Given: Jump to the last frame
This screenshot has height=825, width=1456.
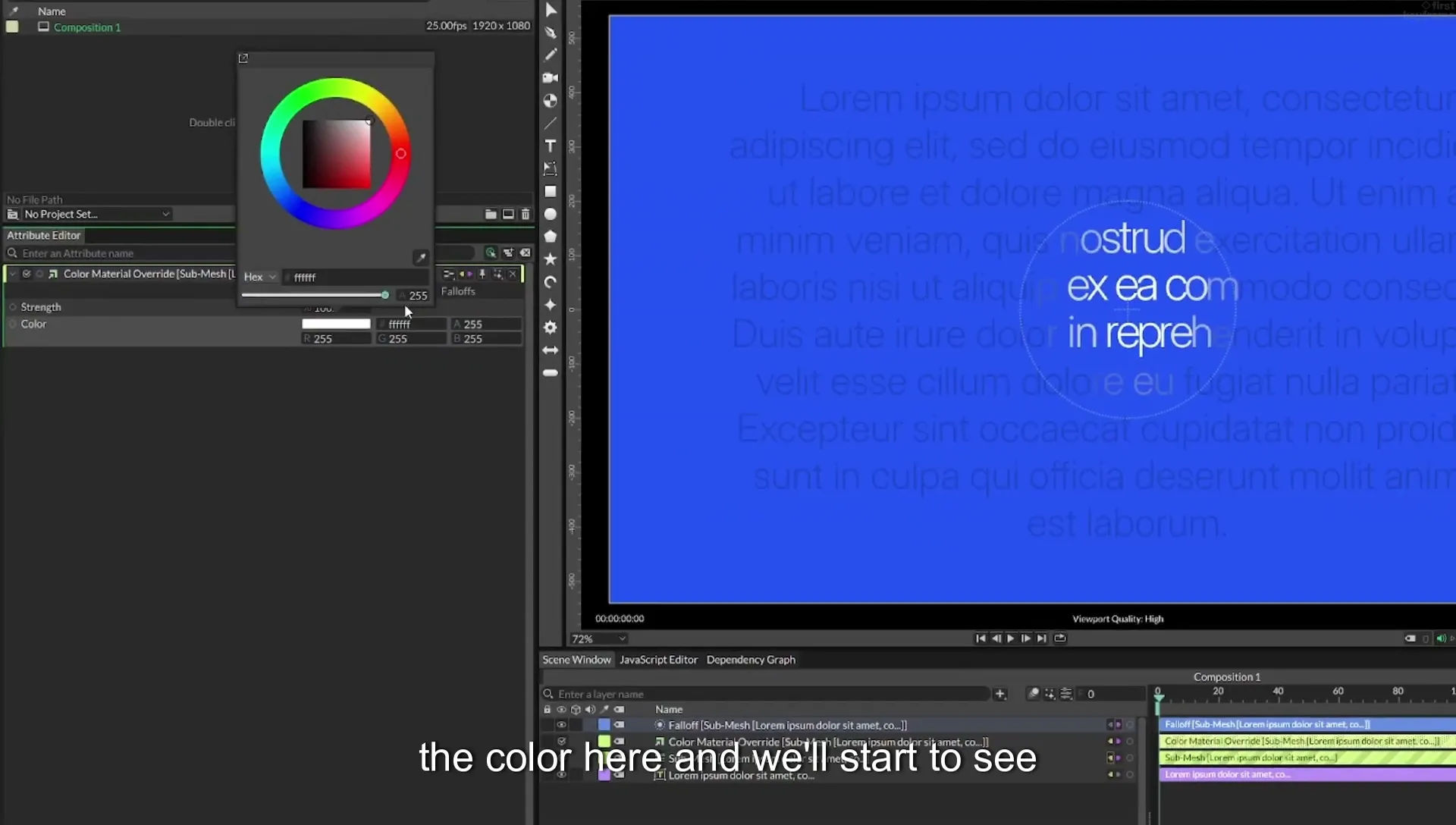Looking at the screenshot, I should (x=1042, y=638).
